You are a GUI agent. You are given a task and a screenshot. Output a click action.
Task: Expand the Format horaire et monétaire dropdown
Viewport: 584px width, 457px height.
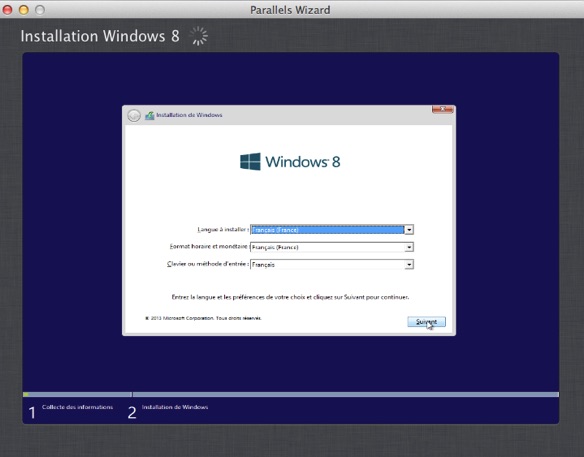tap(332, 247)
